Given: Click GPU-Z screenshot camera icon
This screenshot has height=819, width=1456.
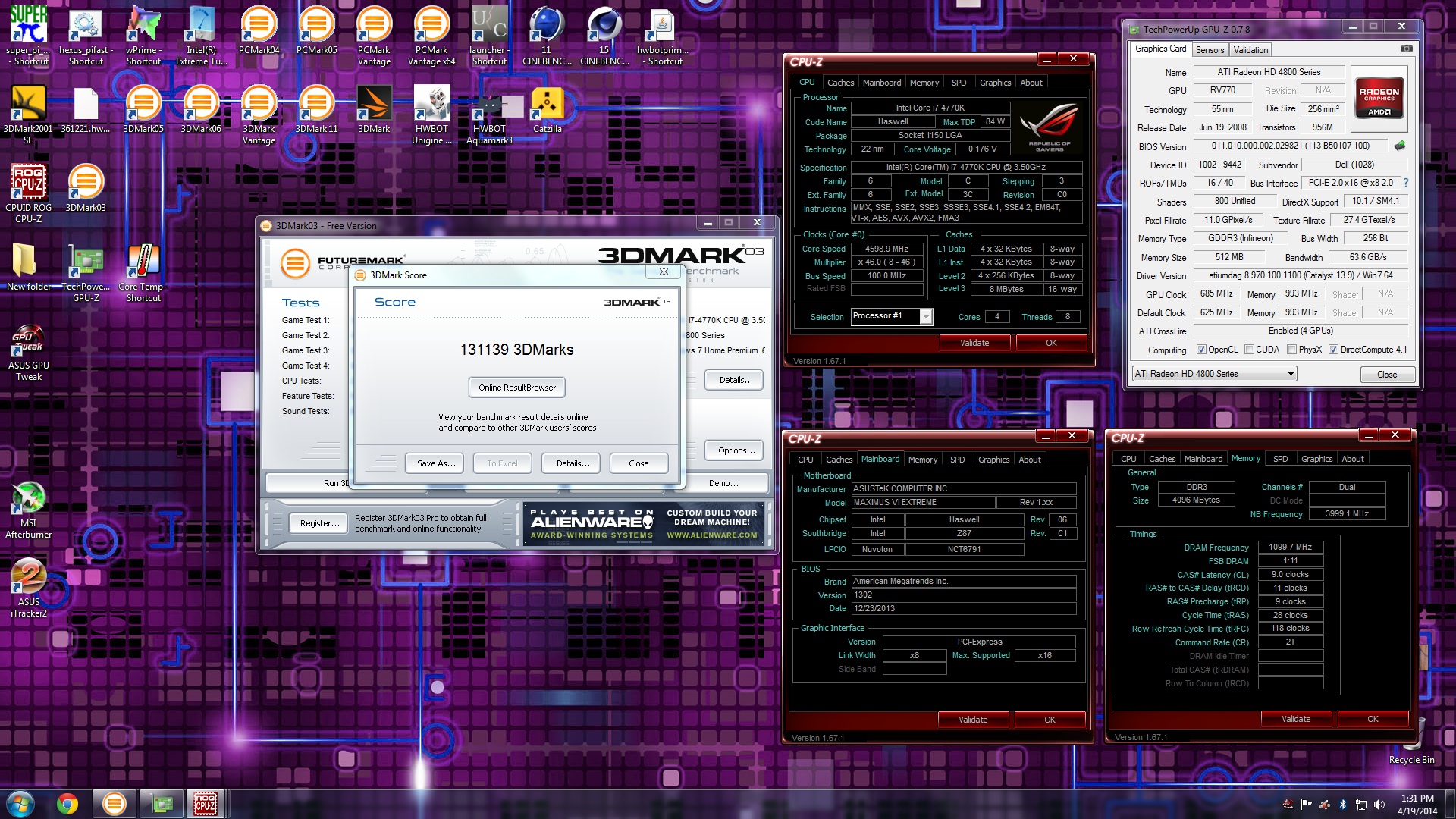Looking at the screenshot, I should (x=1406, y=49).
